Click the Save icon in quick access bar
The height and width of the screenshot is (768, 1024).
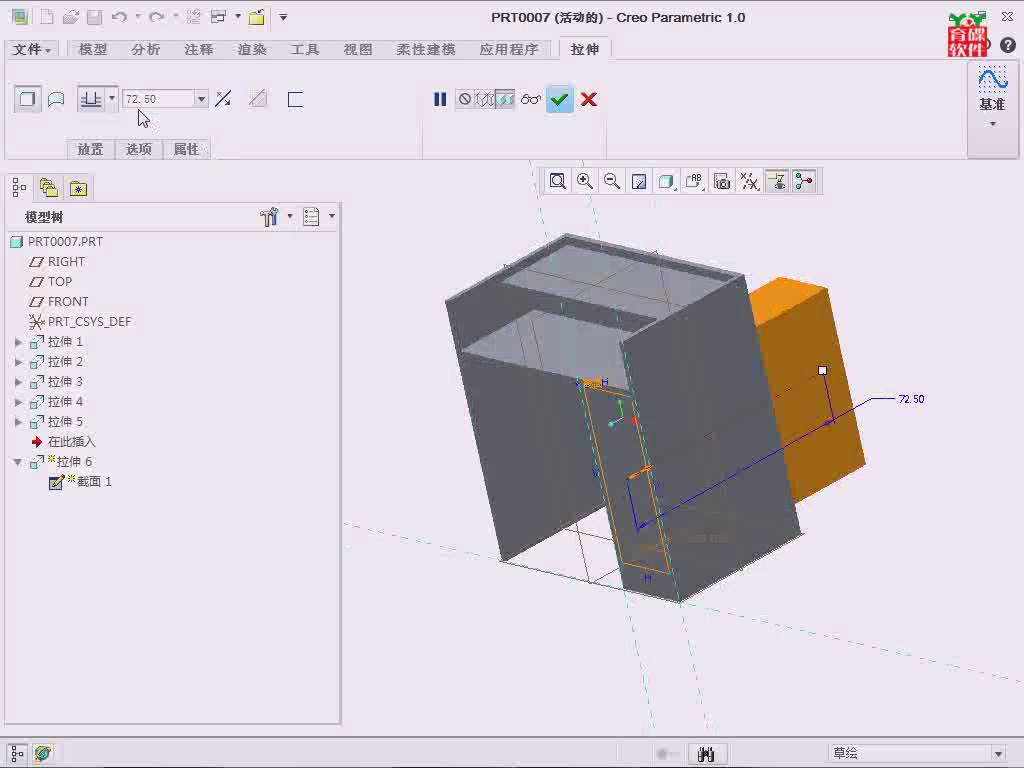pos(95,17)
